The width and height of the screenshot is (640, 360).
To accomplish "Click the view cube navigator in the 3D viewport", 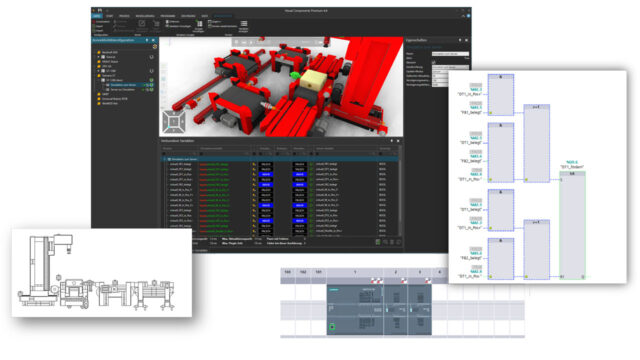I will coord(174,121).
